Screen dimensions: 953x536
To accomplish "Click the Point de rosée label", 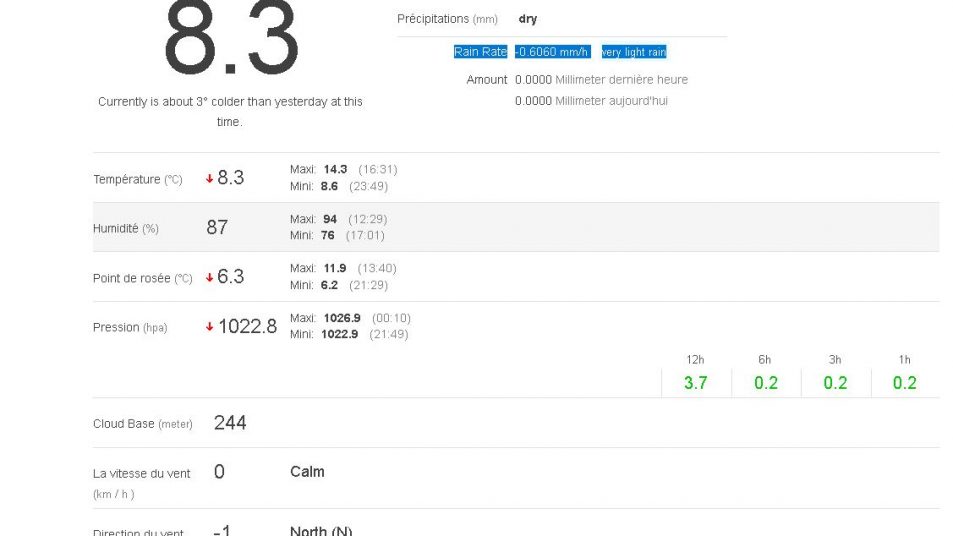I will tap(142, 279).
